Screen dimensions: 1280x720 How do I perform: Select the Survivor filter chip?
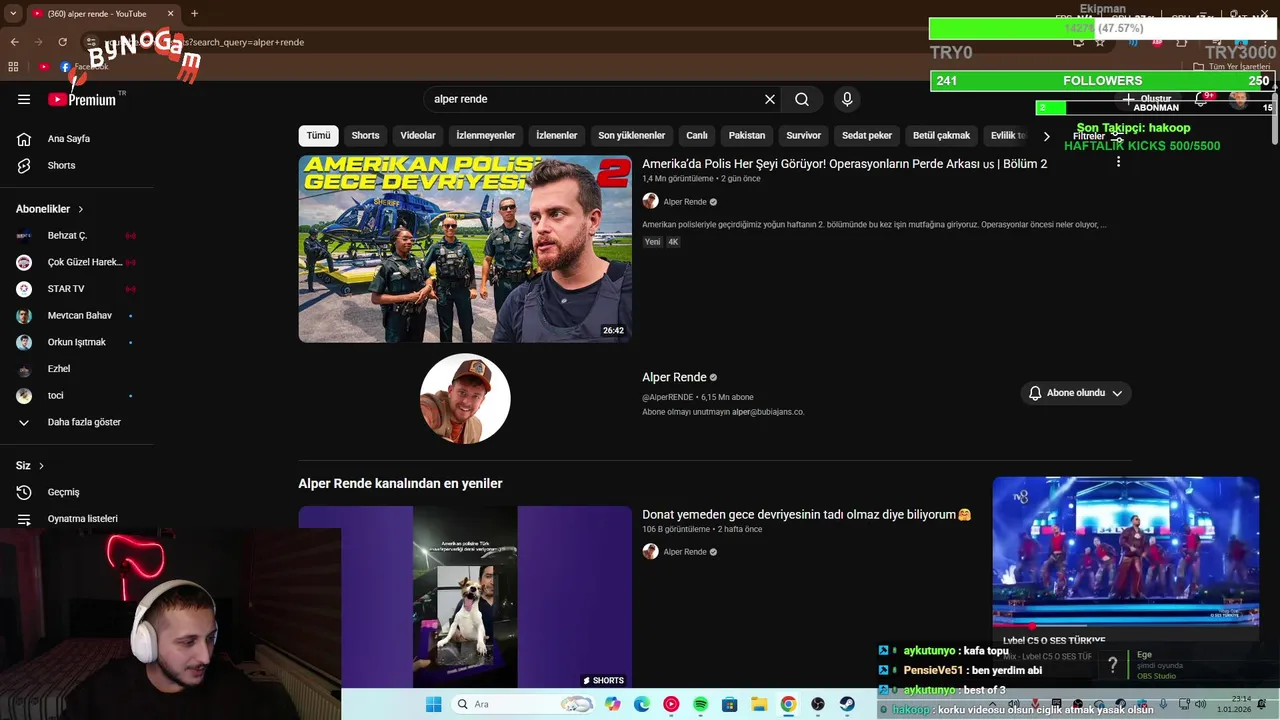tap(803, 136)
